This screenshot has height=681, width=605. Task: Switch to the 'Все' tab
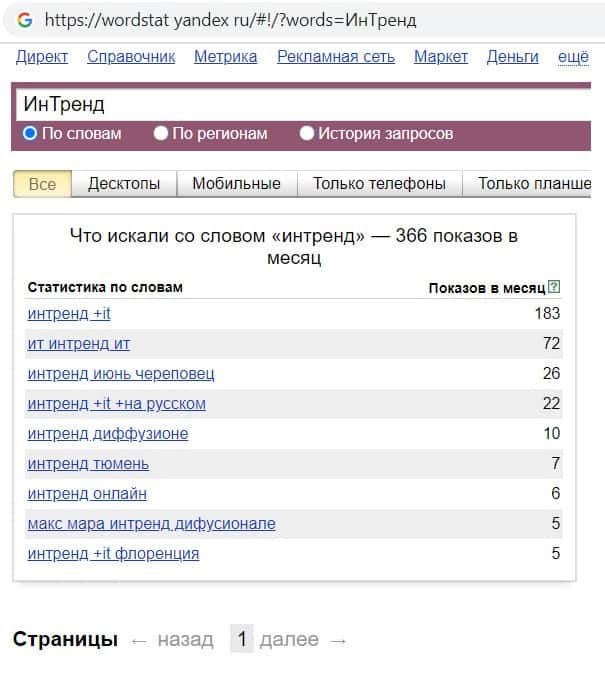pos(42,184)
